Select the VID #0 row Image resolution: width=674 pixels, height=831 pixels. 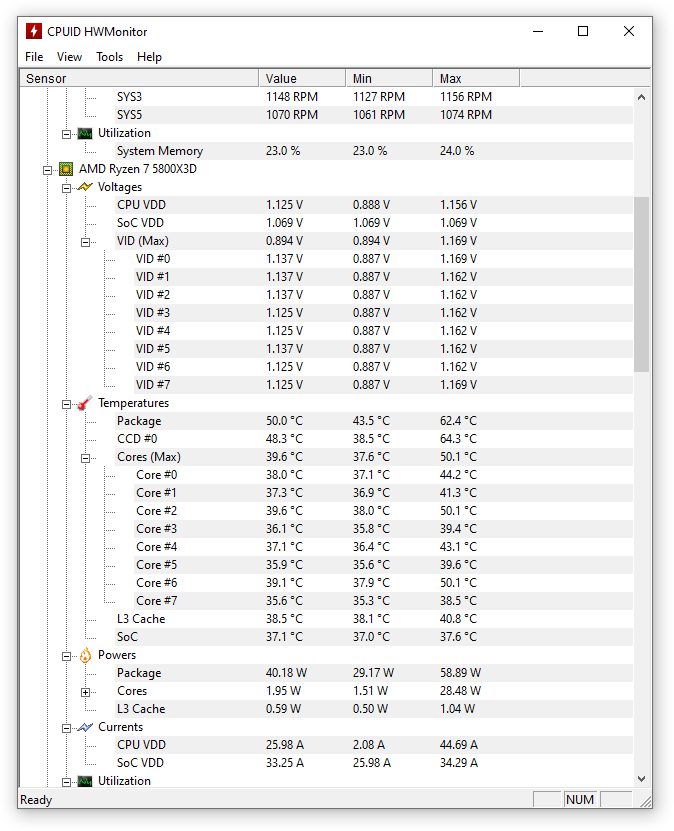[383, 259]
